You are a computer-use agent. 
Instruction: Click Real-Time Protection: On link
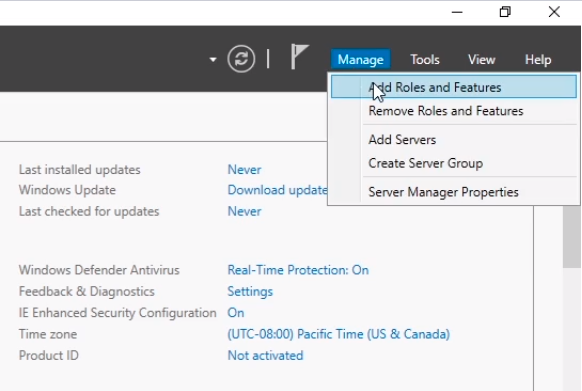298,270
